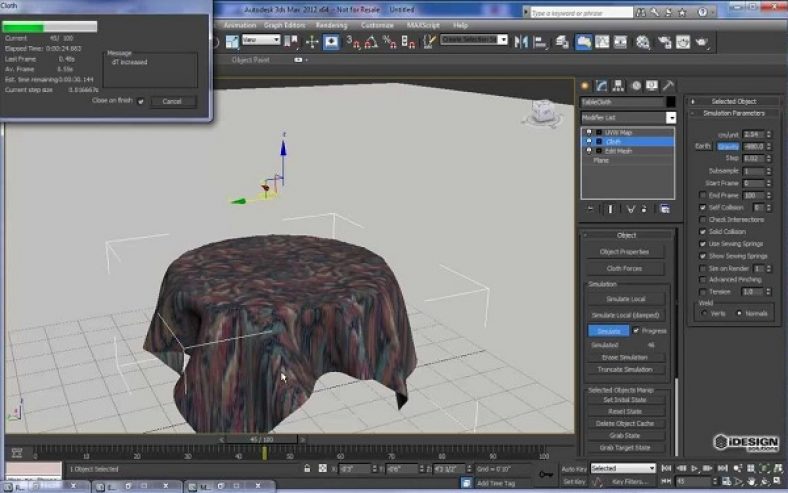Uncheck Close on finish in Cloth dialog
788x493 pixels.
(x=141, y=101)
